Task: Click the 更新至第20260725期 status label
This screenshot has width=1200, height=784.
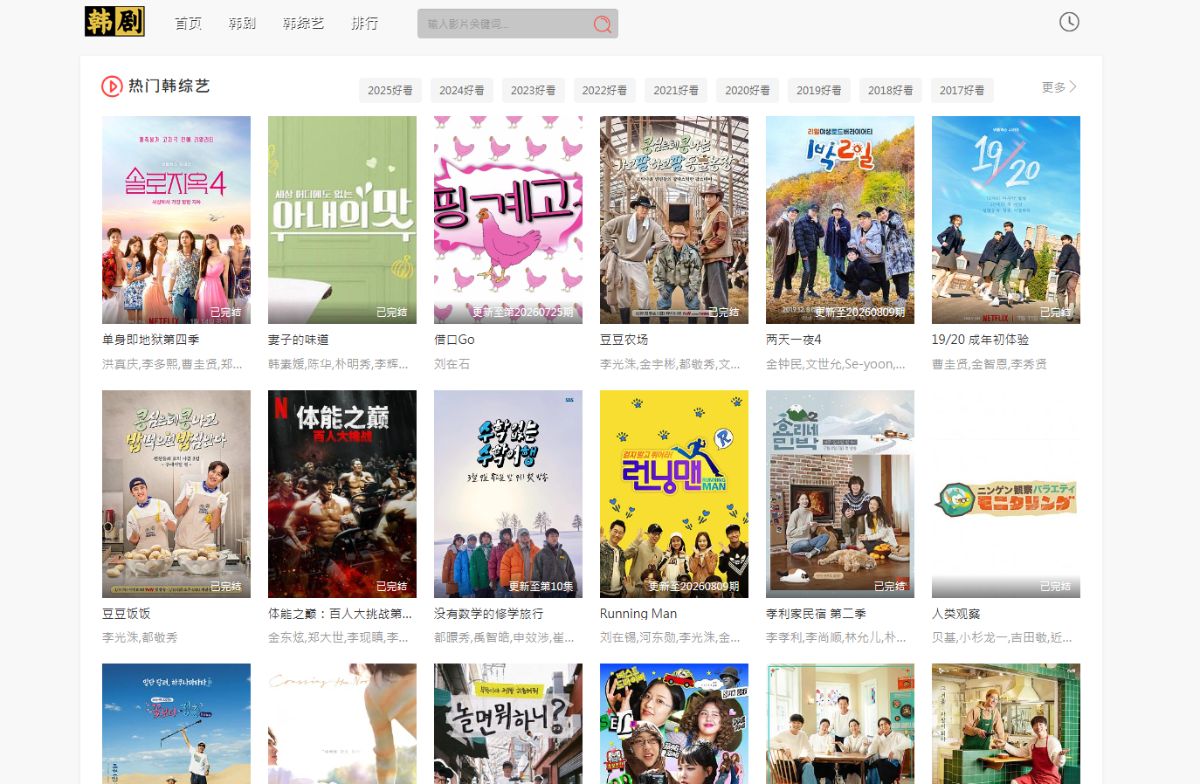Action: point(523,312)
